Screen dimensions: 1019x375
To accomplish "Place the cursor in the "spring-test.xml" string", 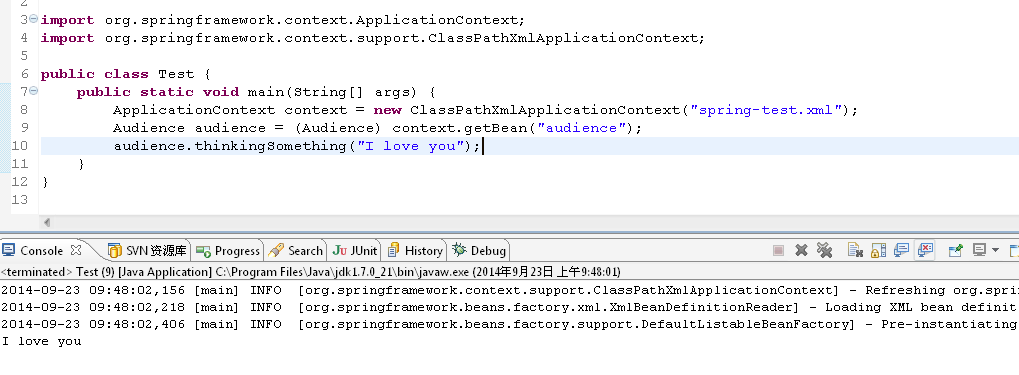I will 766,110.
